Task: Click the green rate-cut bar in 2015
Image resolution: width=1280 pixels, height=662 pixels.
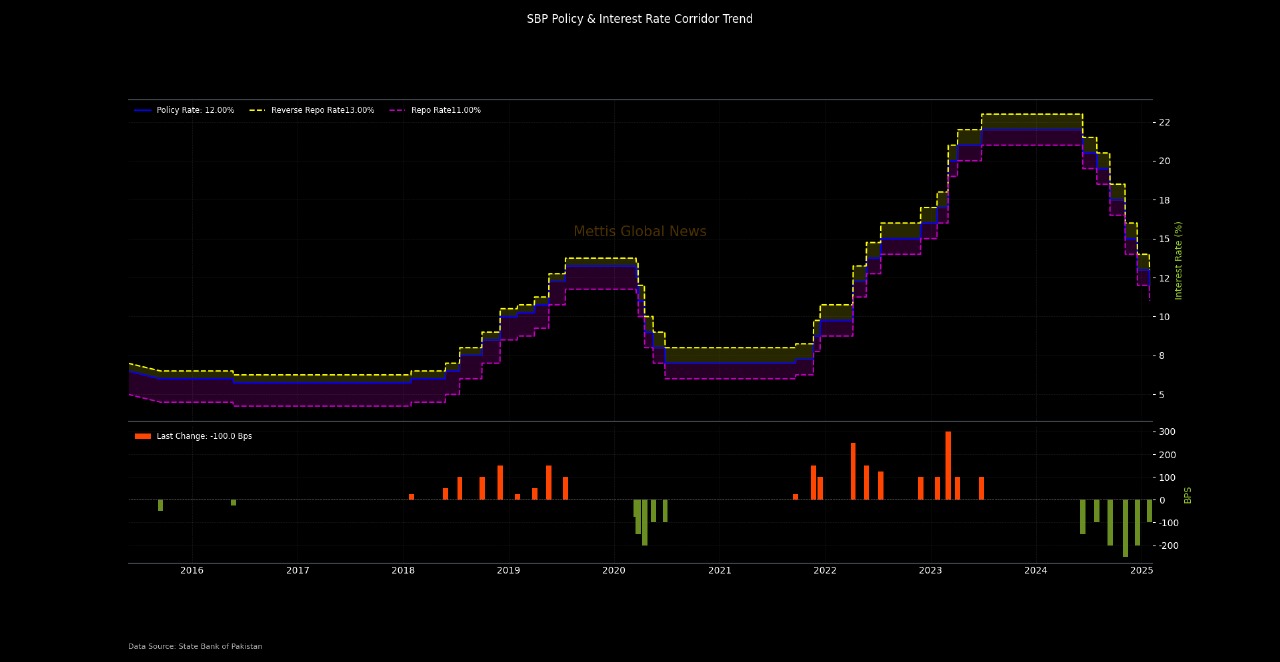Action: coord(160,505)
